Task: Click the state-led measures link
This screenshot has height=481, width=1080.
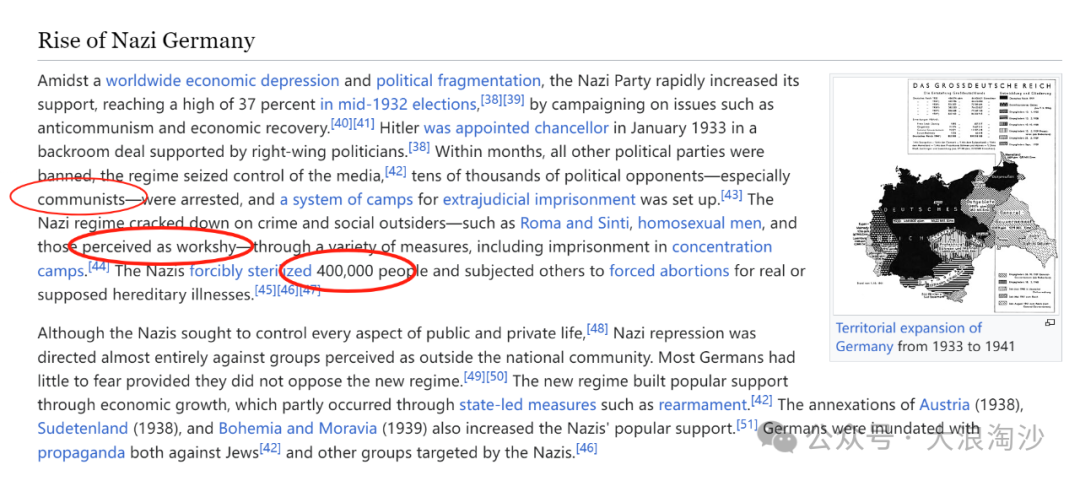Action: pyautogui.click(x=528, y=405)
